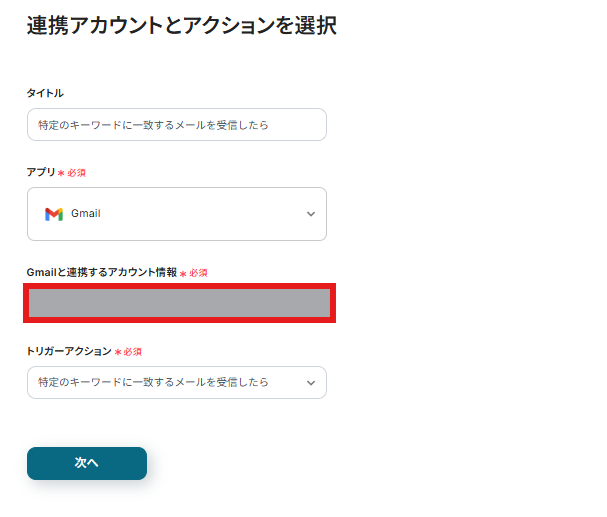Click the "Gmail" text in the app box
The image size is (607, 517).
point(86,214)
